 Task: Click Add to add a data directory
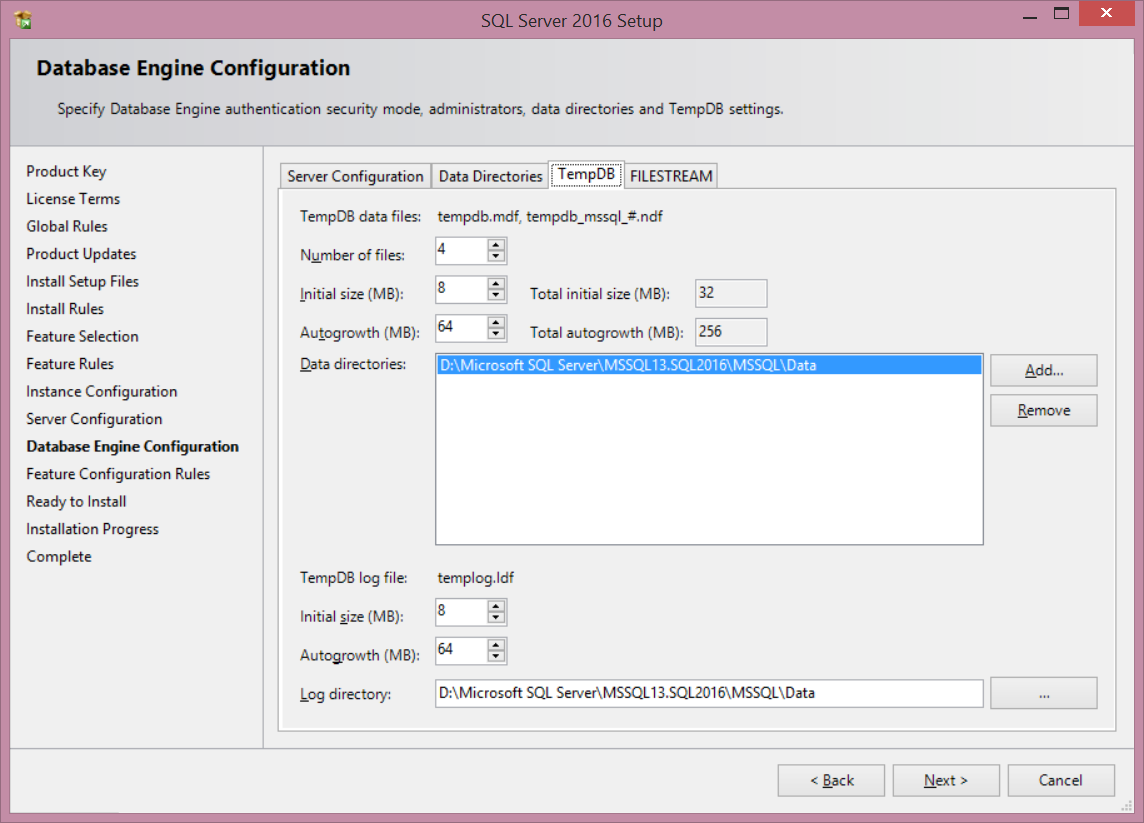pos(1043,370)
